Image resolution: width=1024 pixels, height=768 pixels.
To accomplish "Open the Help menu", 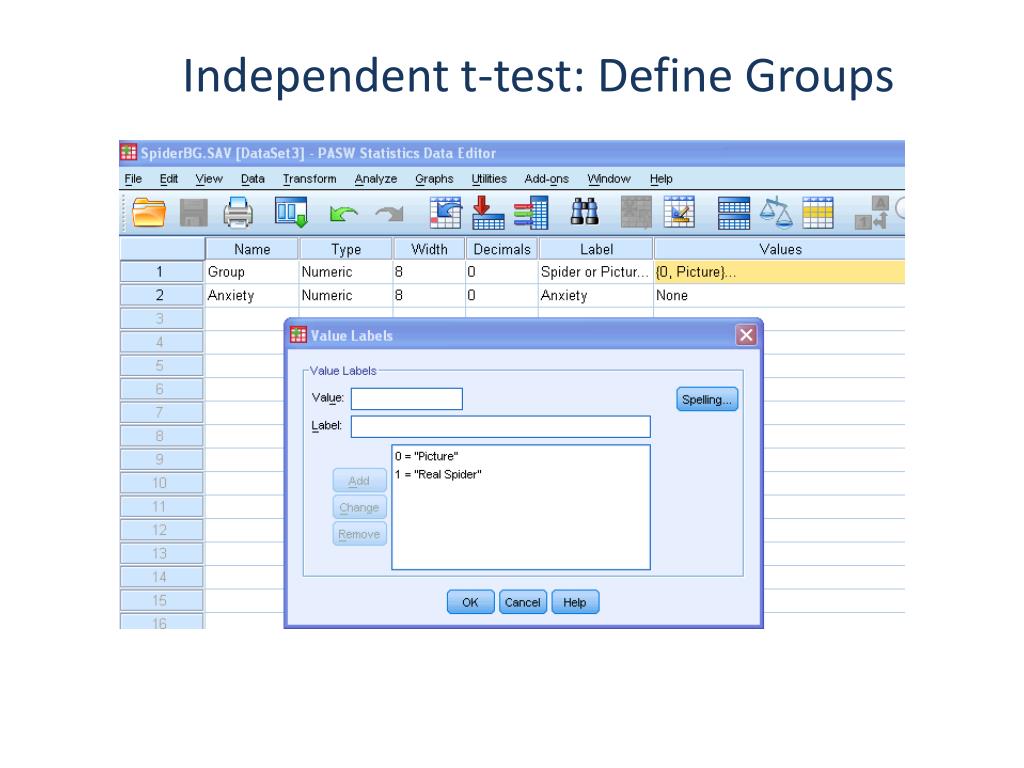I will click(x=661, y=179).
